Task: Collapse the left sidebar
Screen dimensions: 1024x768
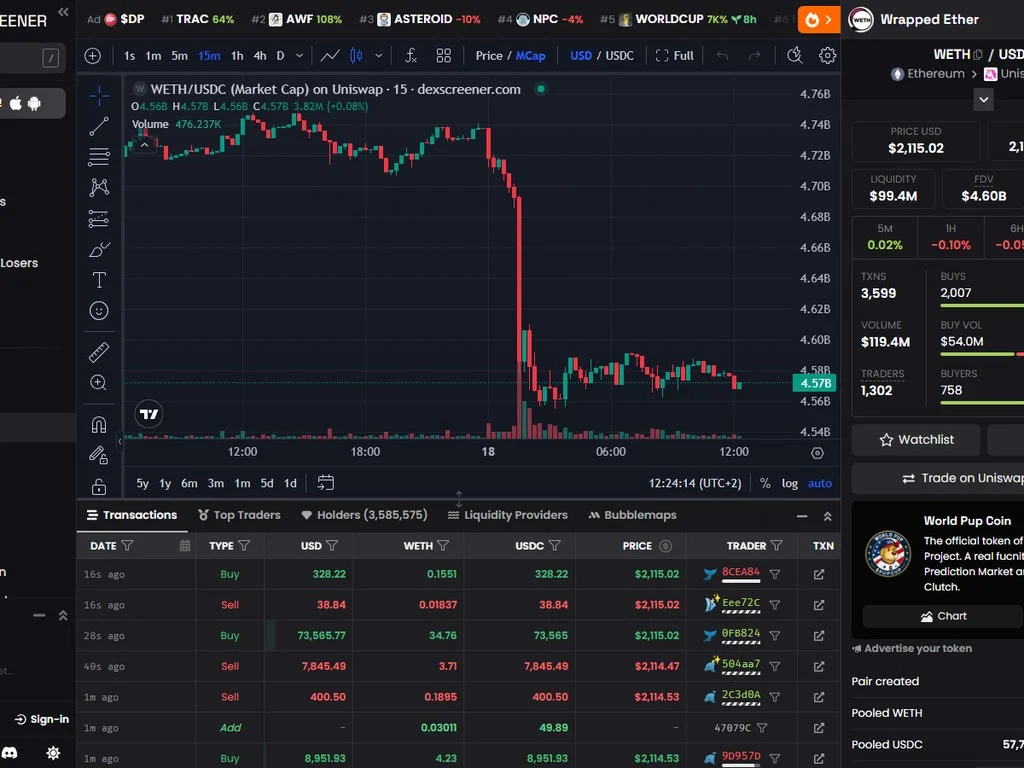Action: 63,12
